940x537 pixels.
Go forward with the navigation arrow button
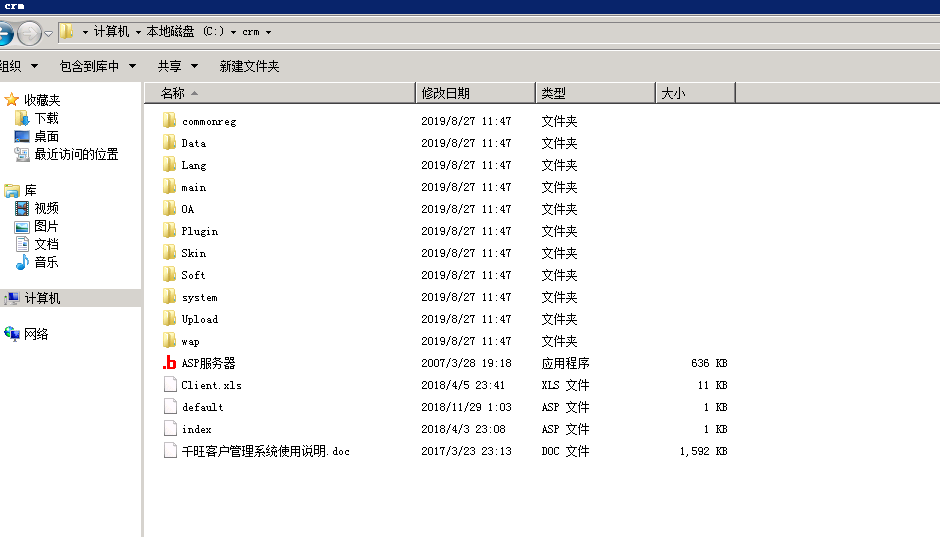tap(29, 33)
